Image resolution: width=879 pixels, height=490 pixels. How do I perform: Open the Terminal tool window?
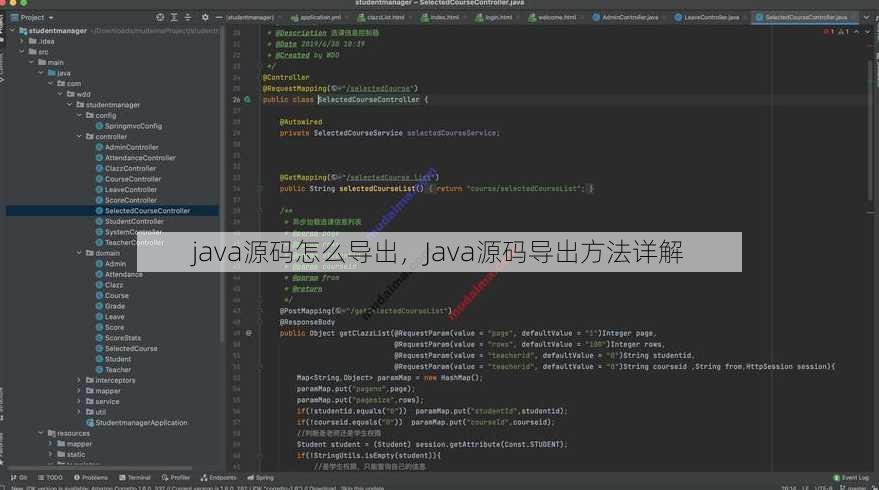[135, 478]
